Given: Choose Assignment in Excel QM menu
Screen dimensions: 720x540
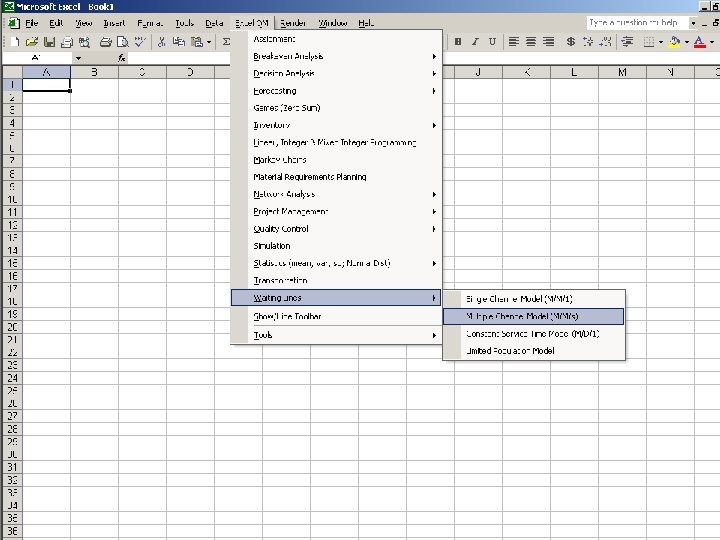Looking at the screenshot, I should pos(336,39).
